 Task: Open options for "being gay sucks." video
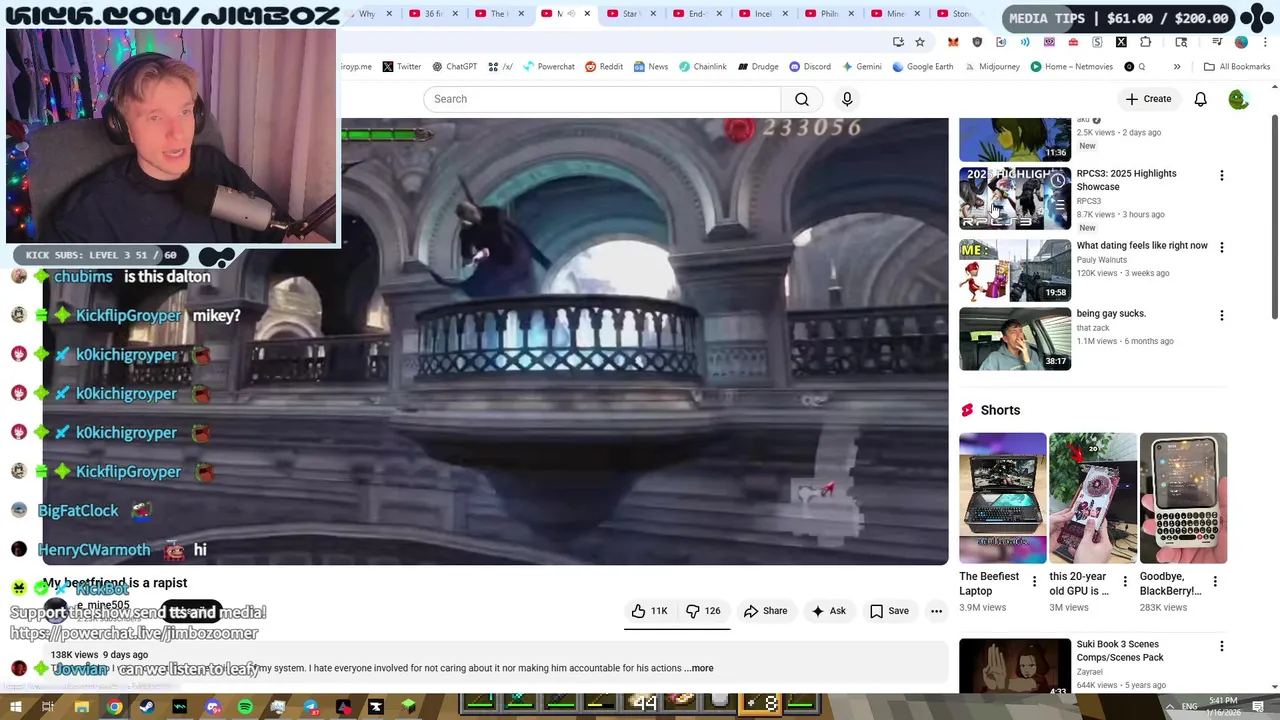pos(1221,315)
